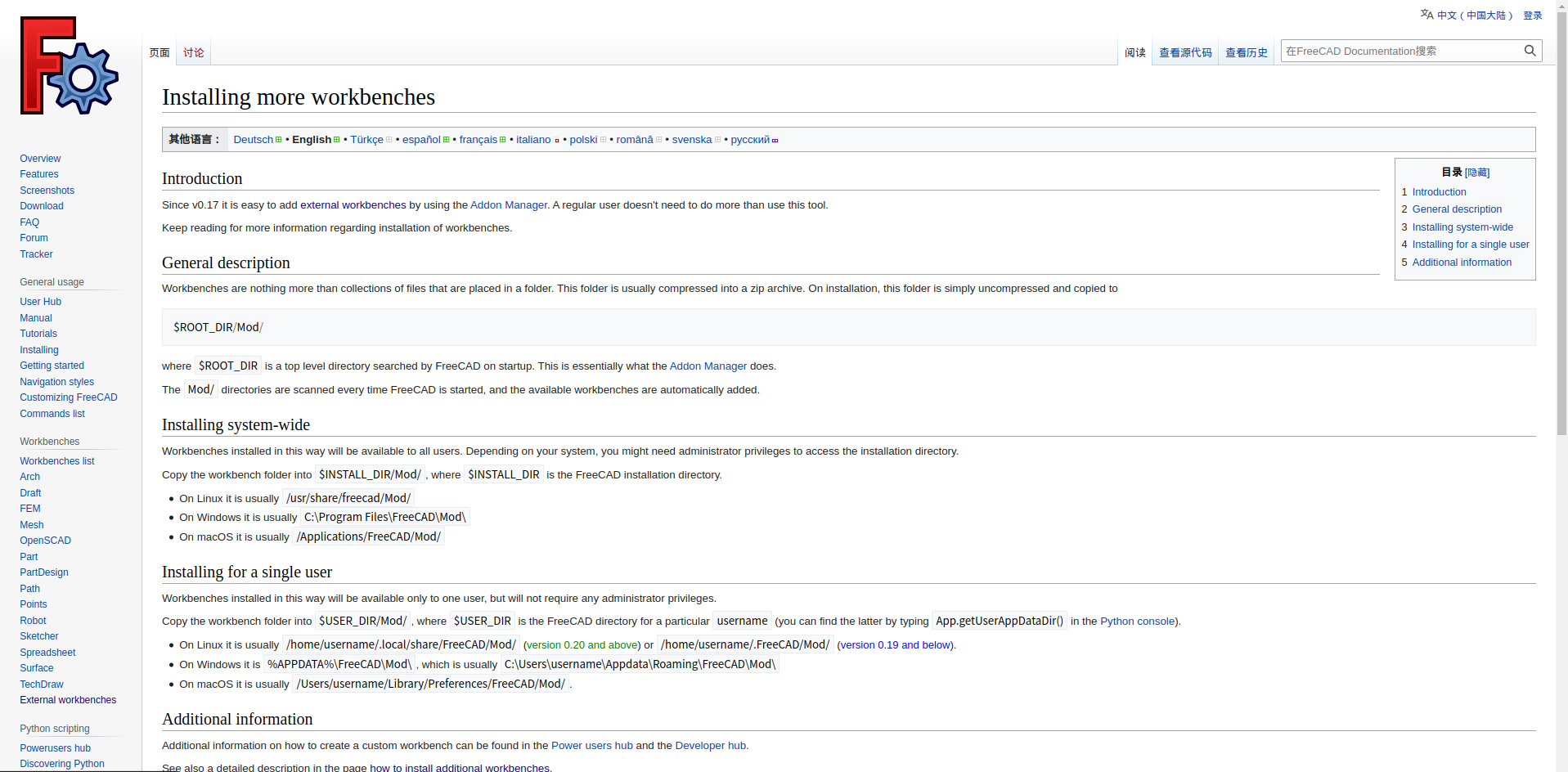Click the FreeCAD logo
This screenshot has height=772, width=1568.
point(70,65)
